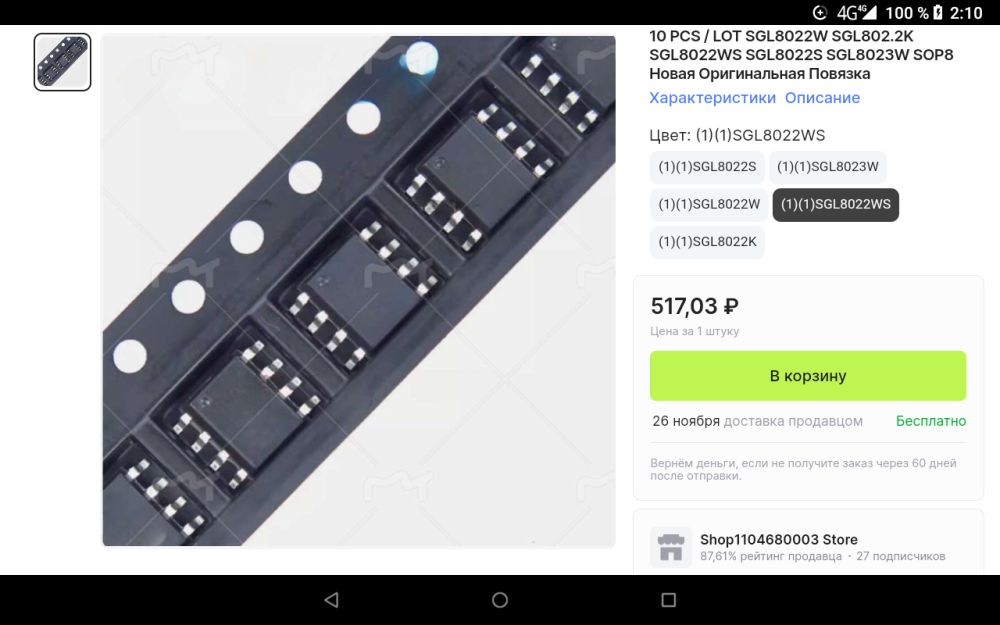Tap the store shop icon
The image size is (1000, 625).
click(670, 547)
